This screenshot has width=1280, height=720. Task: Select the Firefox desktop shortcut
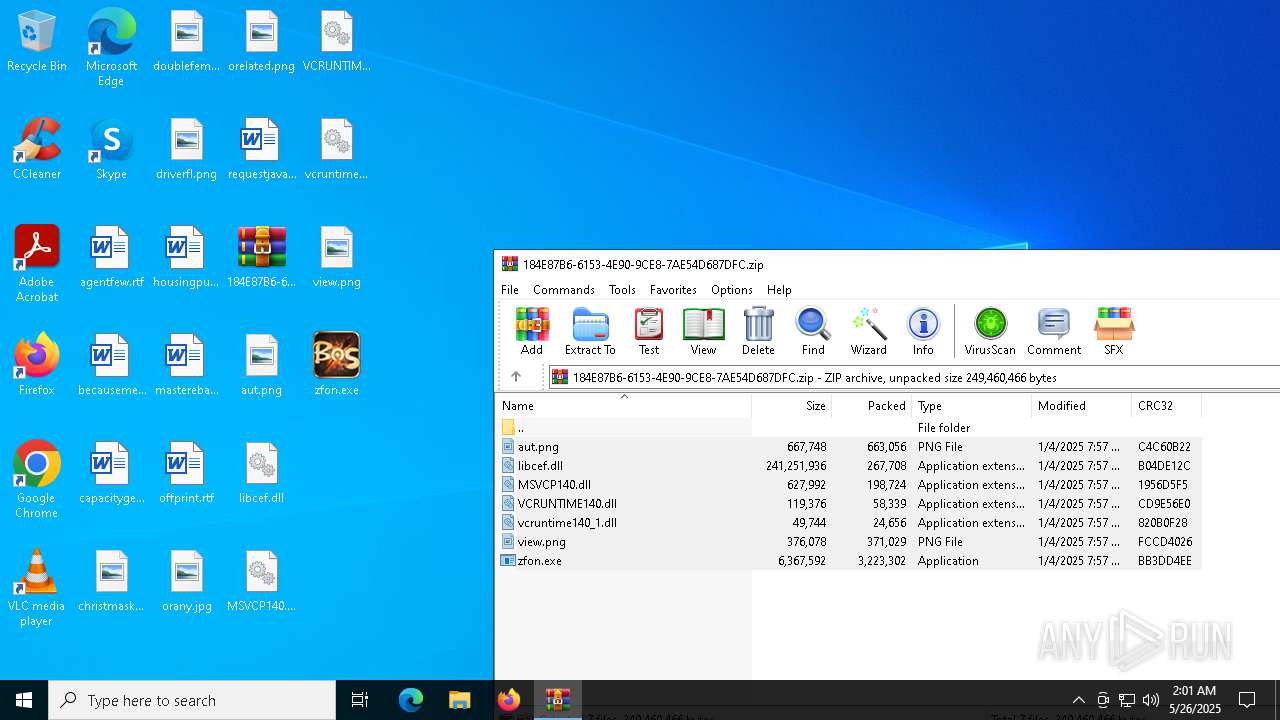[x=37, y=366]
